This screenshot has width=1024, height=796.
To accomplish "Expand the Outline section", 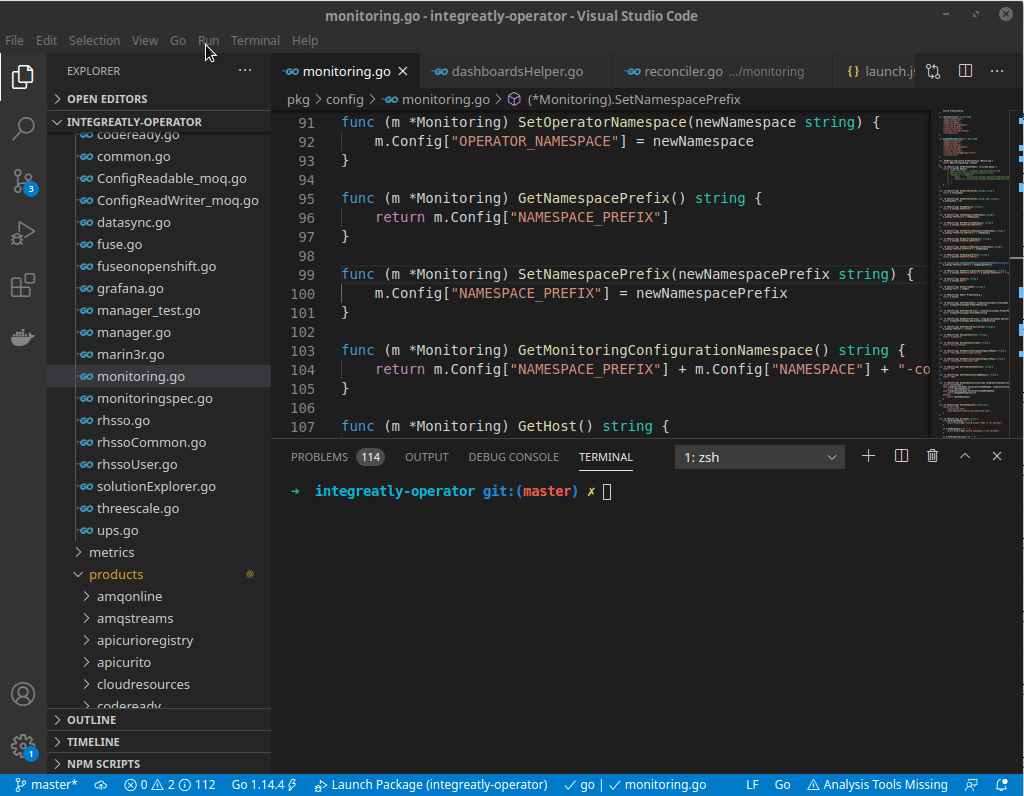I will tap(159, 720).
